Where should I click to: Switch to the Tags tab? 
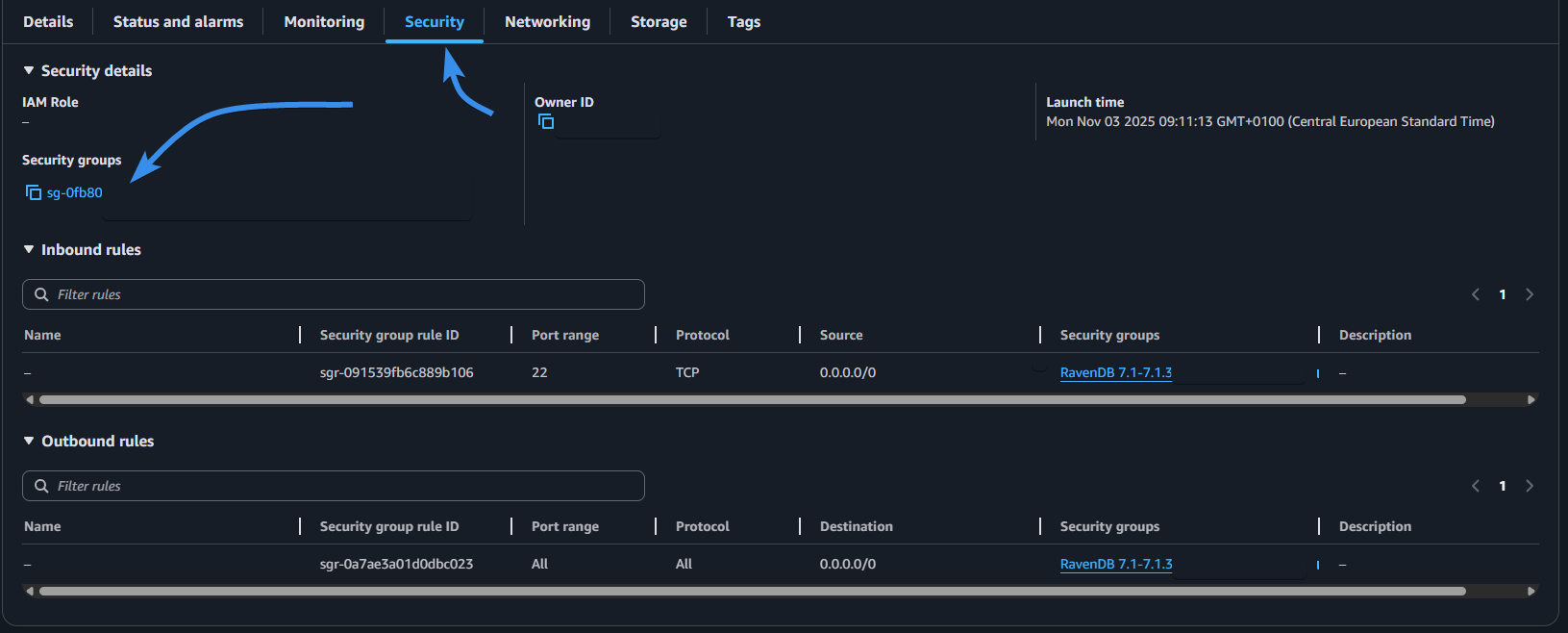743,21
